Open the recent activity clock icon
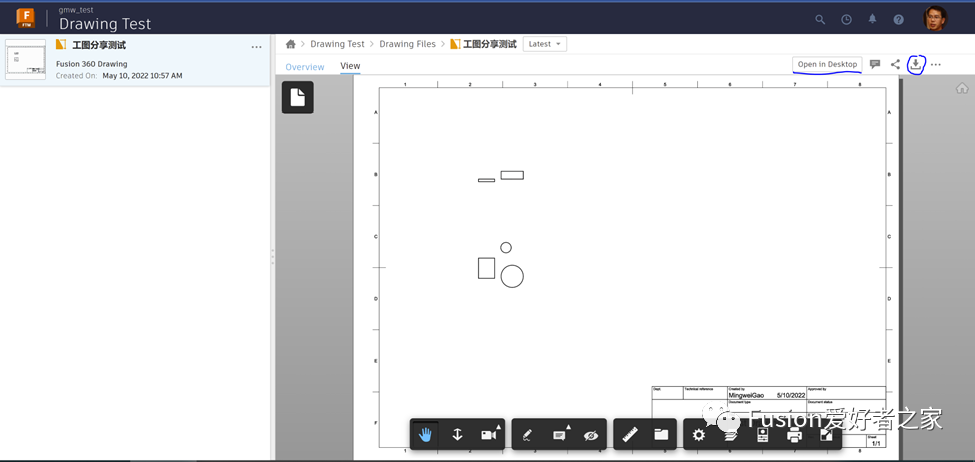This screenshot has height=462, width=975. click(x=846, y=19)
